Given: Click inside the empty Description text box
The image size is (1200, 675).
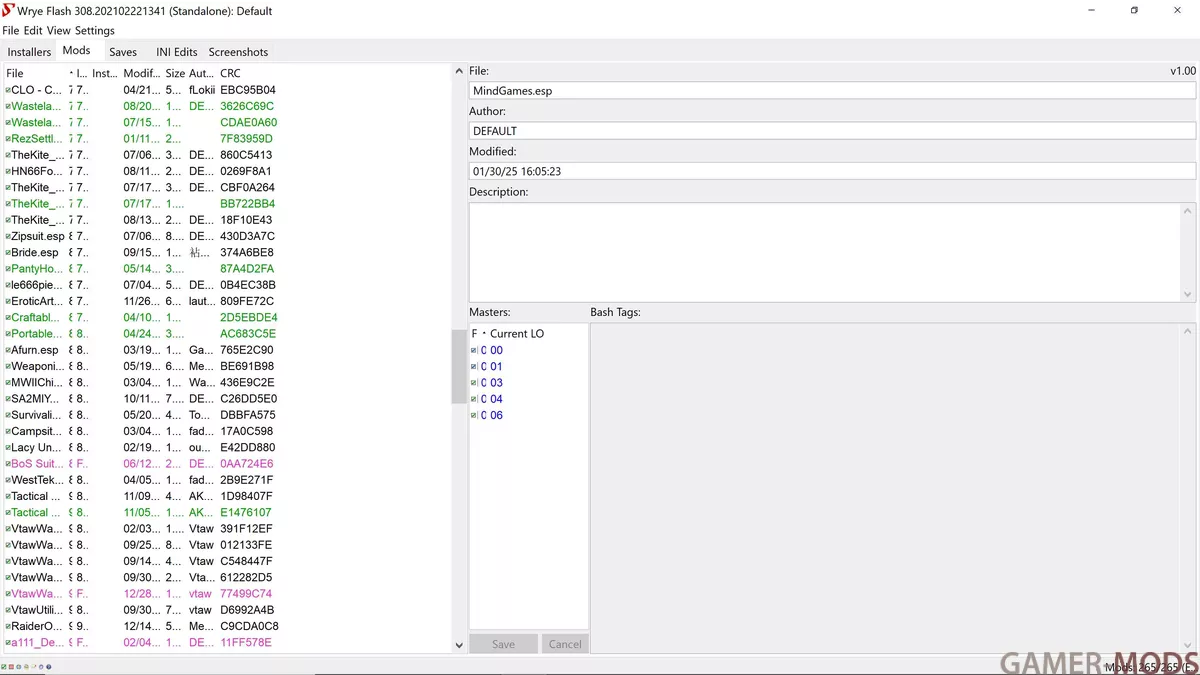Looking at the screenshot, I should pyautogui.click(x=825, y=252).
